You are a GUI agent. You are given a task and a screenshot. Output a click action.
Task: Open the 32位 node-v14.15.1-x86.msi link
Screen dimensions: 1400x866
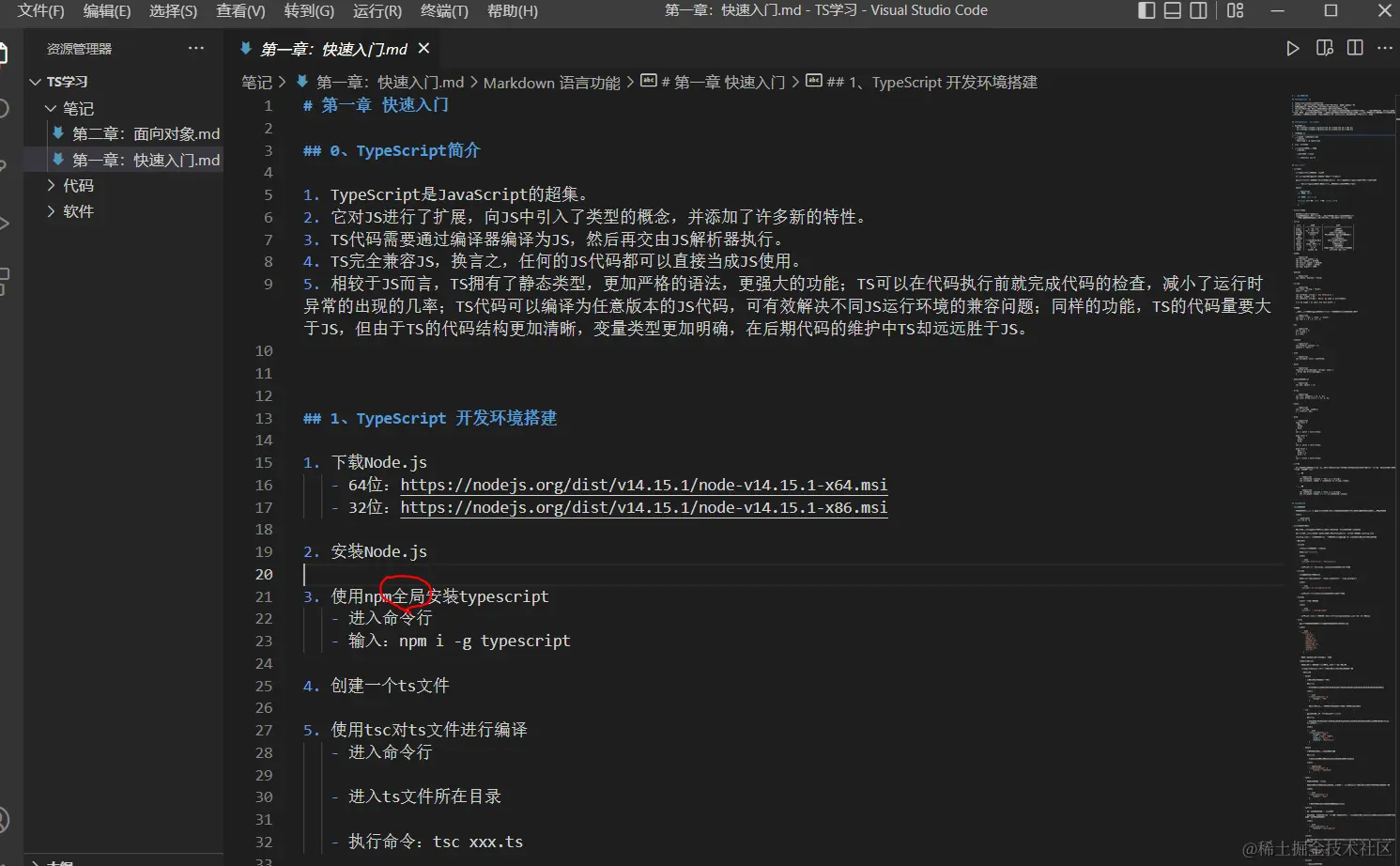click(x=643, y=507)
